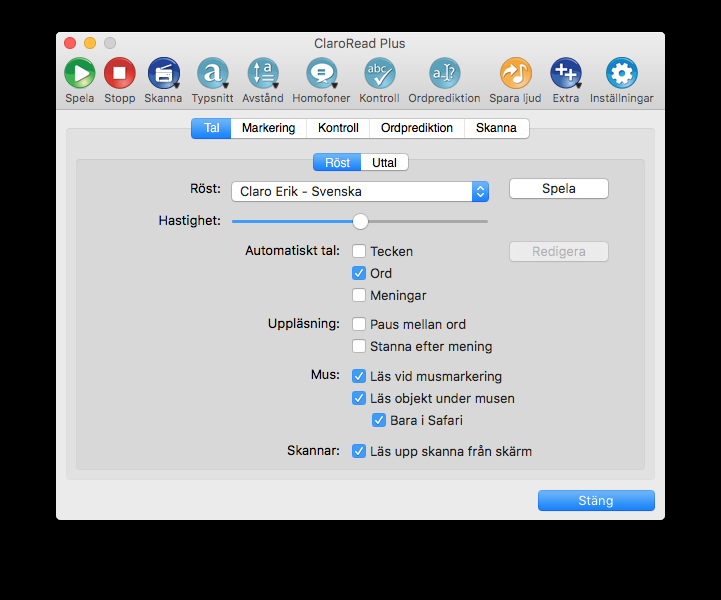Uncheck Läs upp skanna från skärm

tap(359, 451)
